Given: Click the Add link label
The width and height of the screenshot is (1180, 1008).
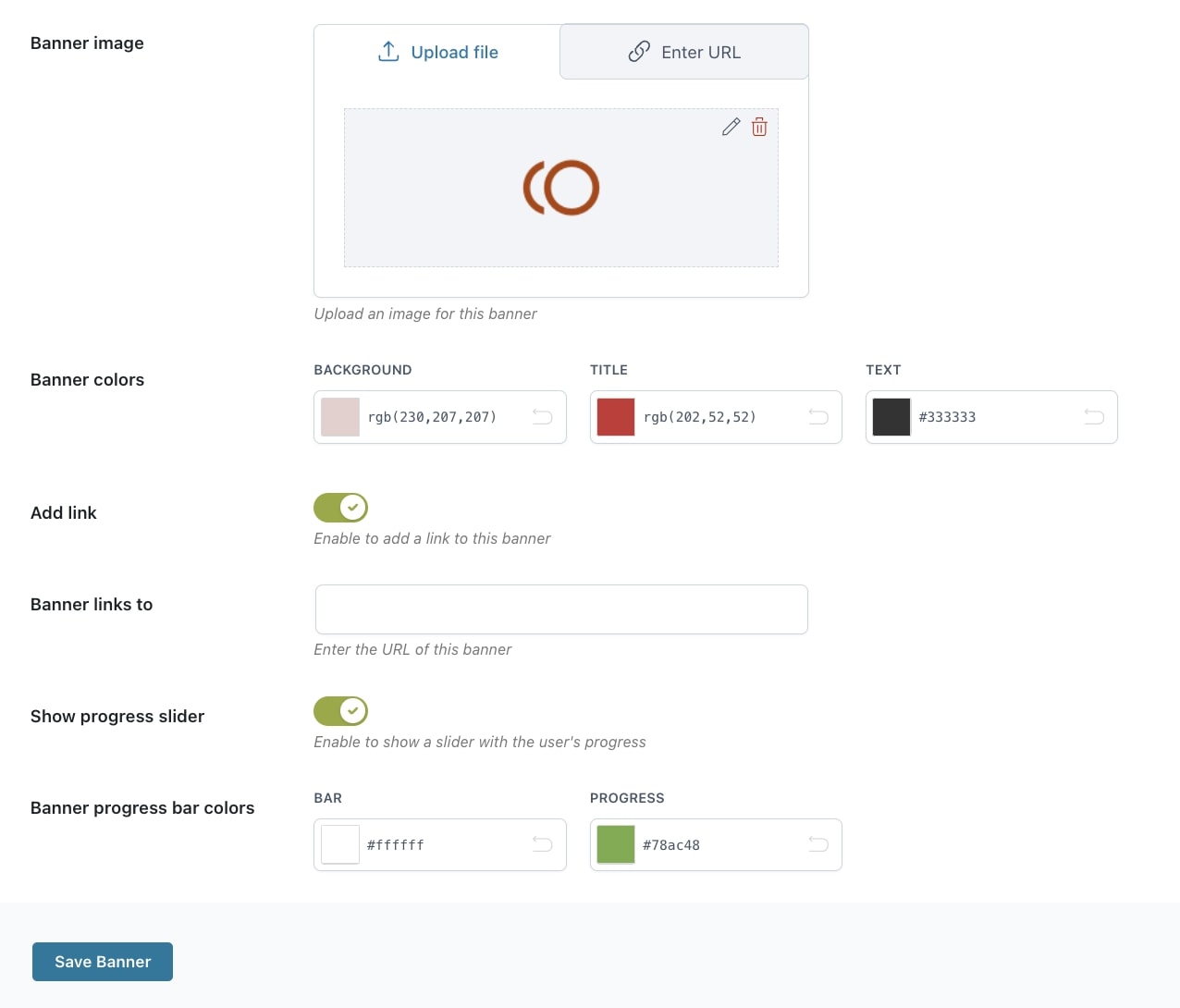Looking at the screenshot, I should tap(63, 513).
